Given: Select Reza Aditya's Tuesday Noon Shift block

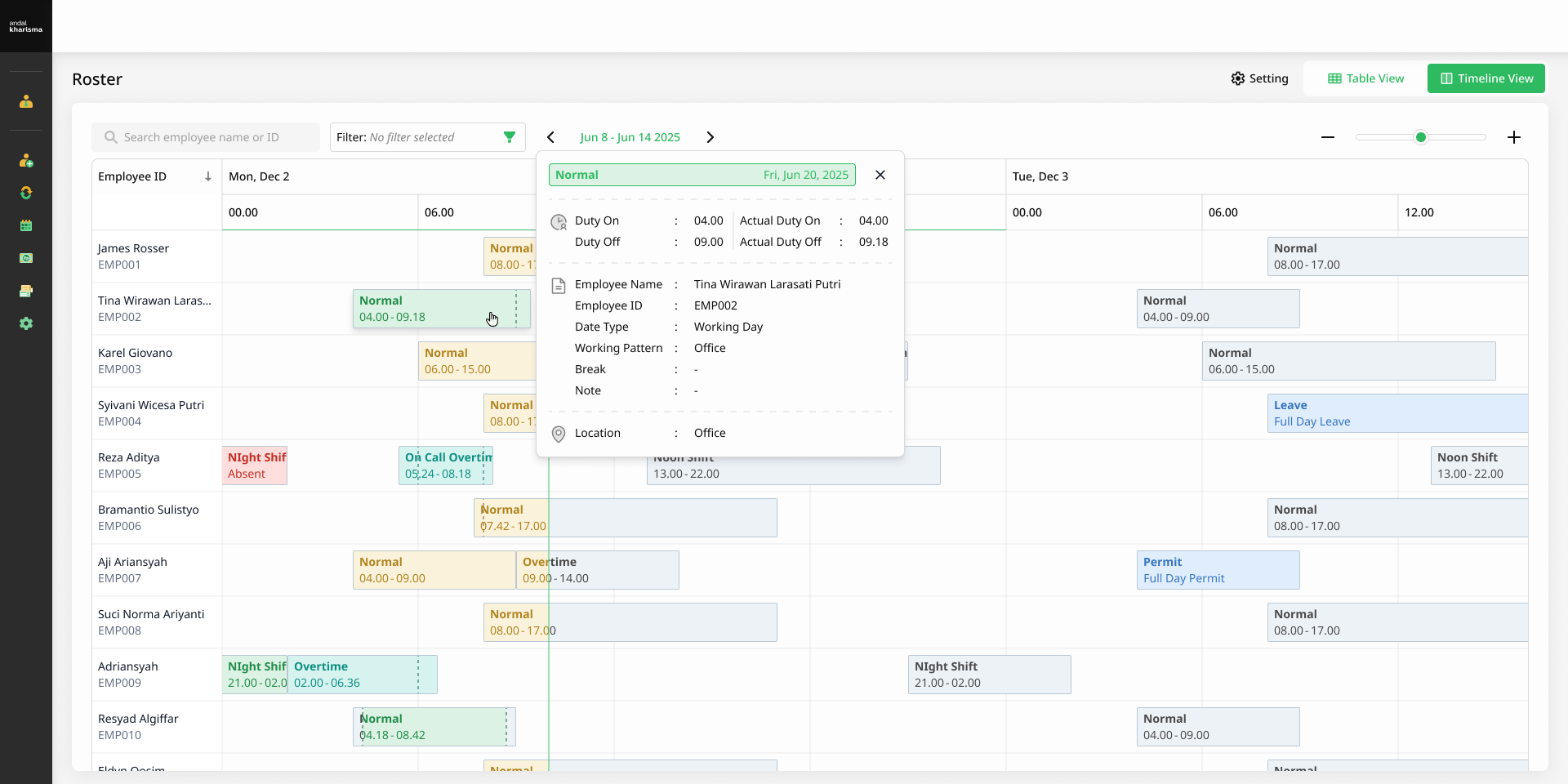Looking at the screenshot, I should pyautogui.click(x=1479, y=465).
